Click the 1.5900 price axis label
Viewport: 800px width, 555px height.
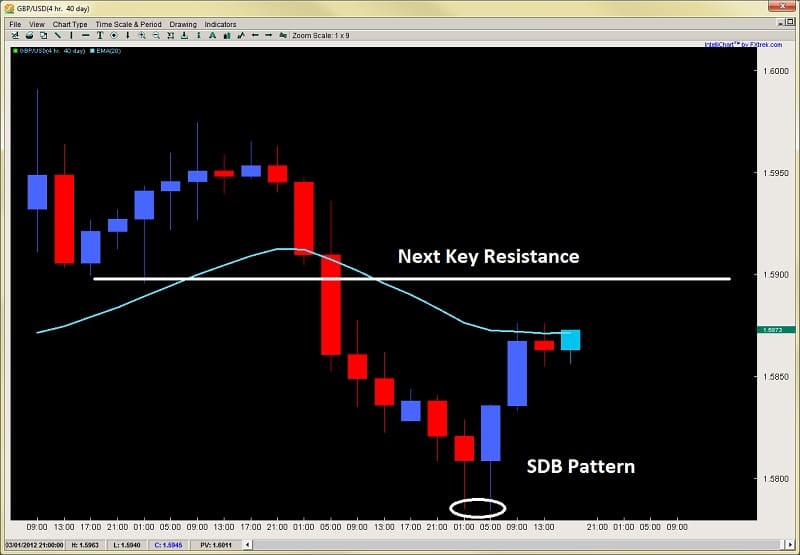(x=776, y=275)
